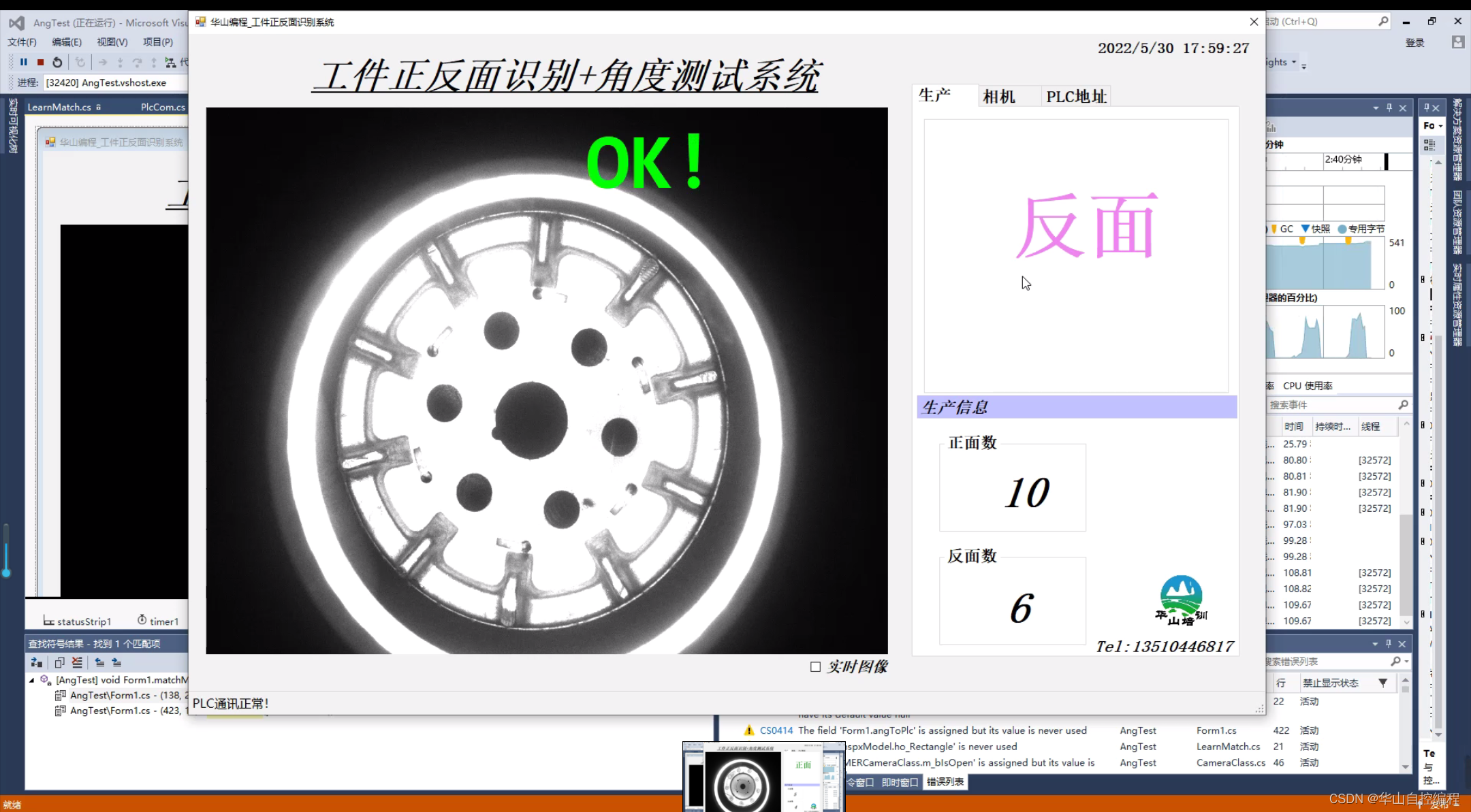Click the restart debugging icon
Image resolution: width=1471 pixels, height=812 pixels.
(x=57, y=62)
